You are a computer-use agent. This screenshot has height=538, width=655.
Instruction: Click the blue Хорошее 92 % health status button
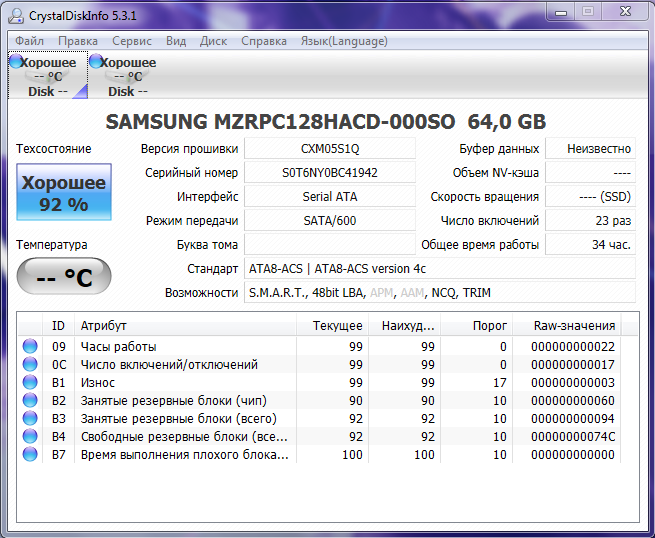pyautogui.click(x=64, y=192)
